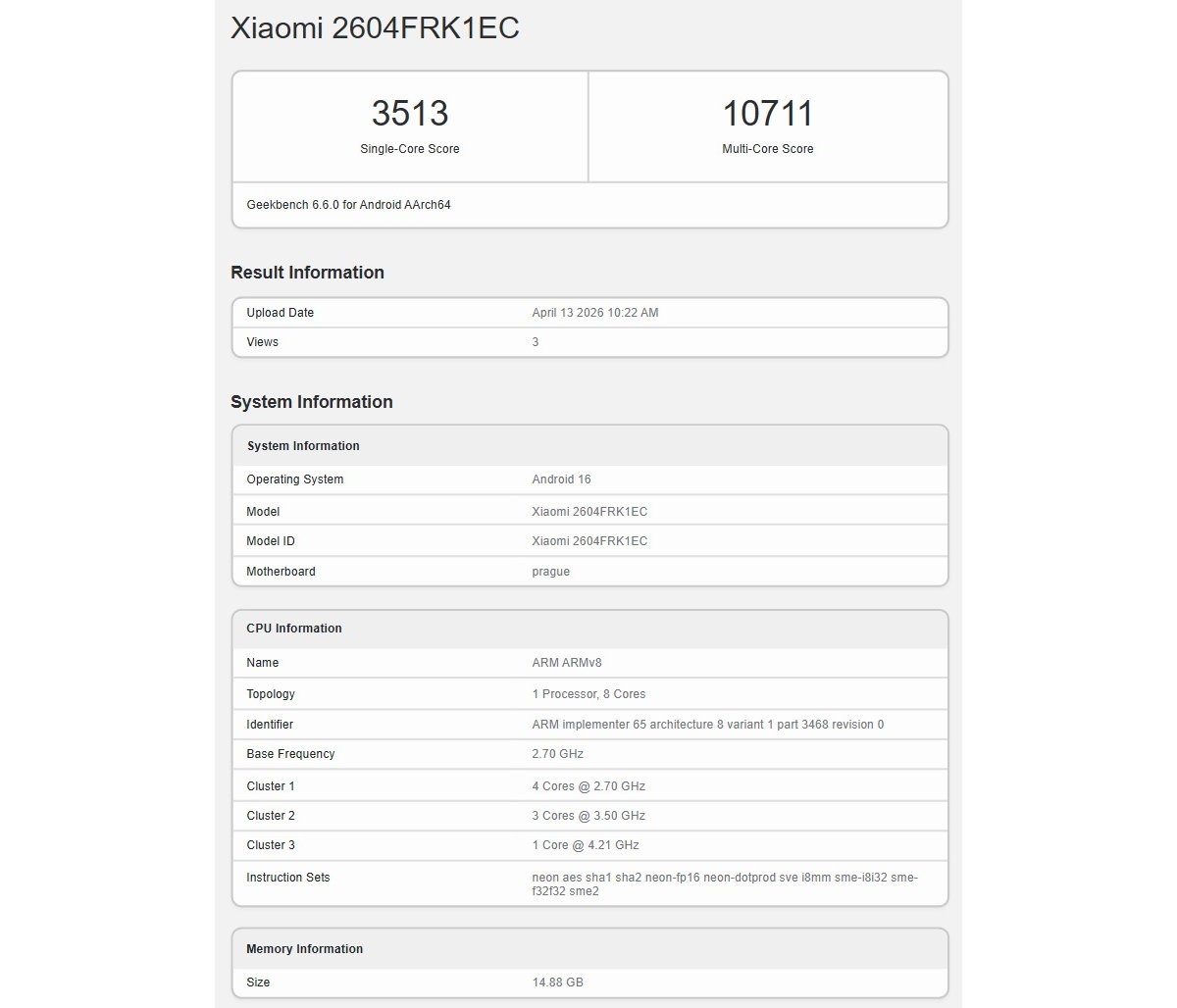The image size is (1177, 1008).
Task: Click the Result Information heading
Action: pyautogui.click(x=307, y=273)
